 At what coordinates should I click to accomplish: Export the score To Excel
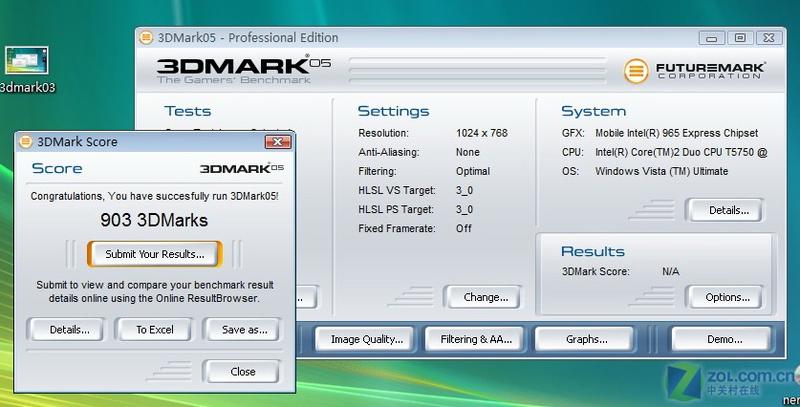click(x=155, y=330)
